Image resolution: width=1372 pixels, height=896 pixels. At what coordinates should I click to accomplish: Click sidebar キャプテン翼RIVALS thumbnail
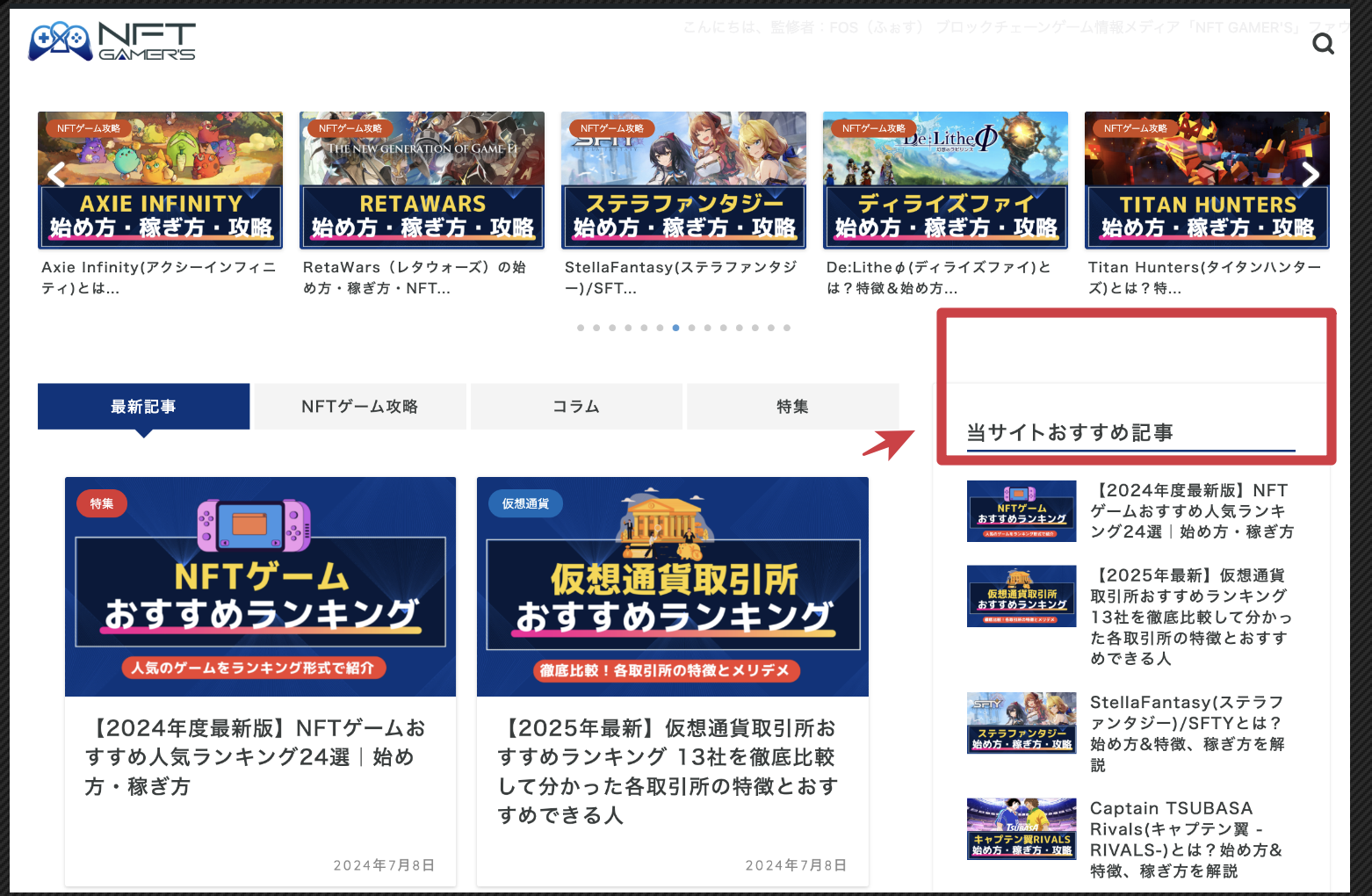click(1022, 828)
